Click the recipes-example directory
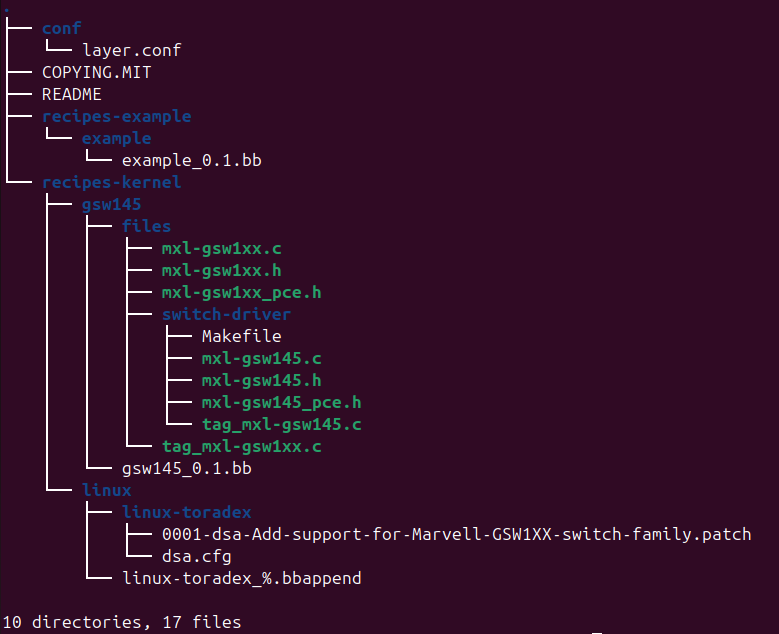The image size is (779, 634). click(116, 116)
